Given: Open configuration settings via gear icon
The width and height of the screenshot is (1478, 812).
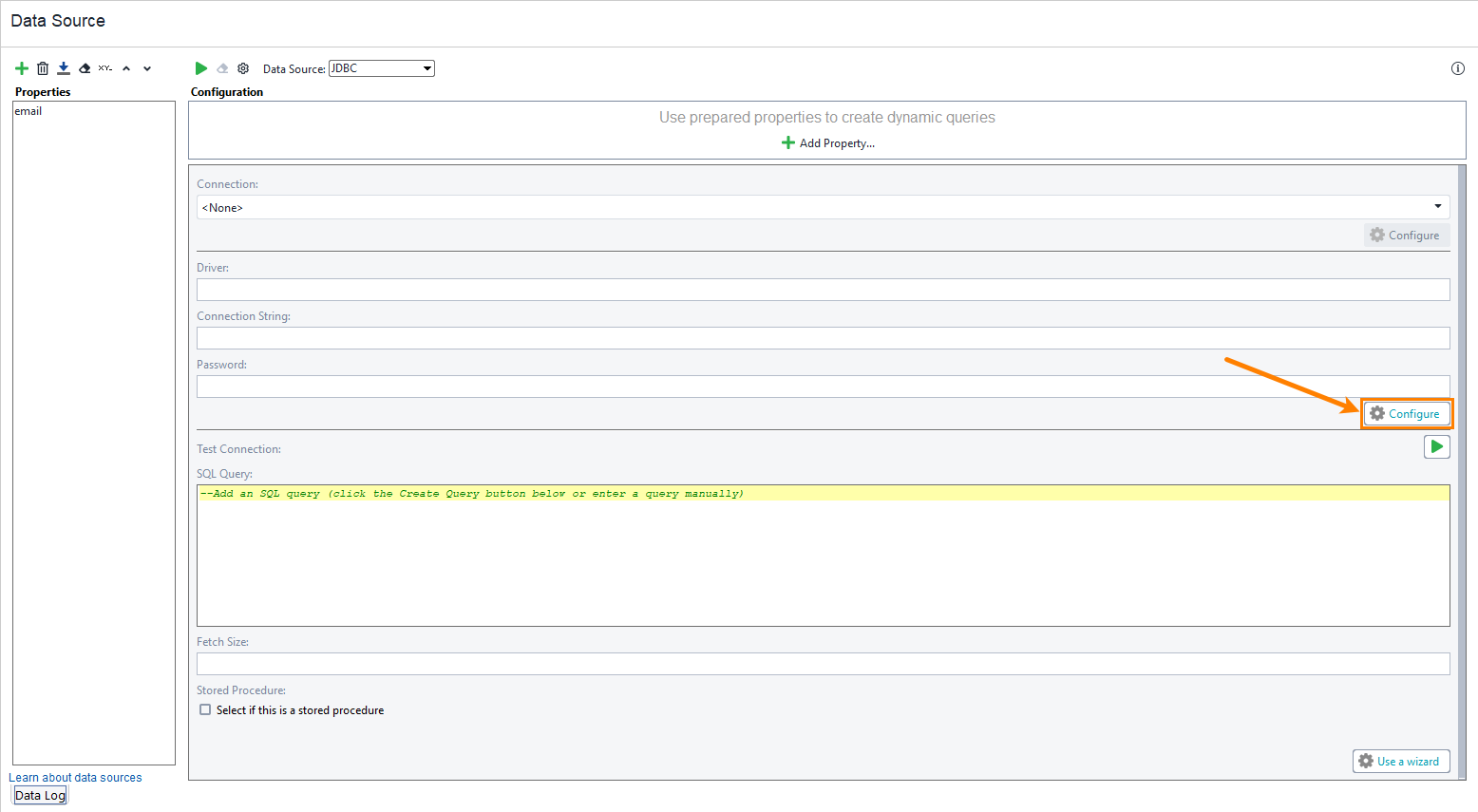Looking at the screenshot, I should [x=243, y=67].
